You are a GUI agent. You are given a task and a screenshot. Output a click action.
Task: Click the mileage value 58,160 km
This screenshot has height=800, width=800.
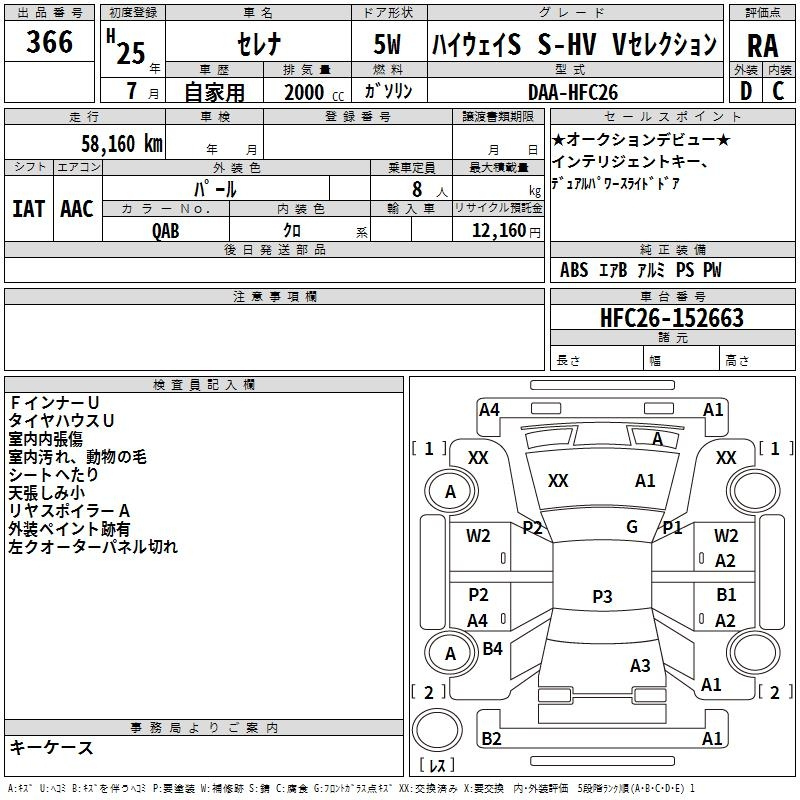[122, 143]
